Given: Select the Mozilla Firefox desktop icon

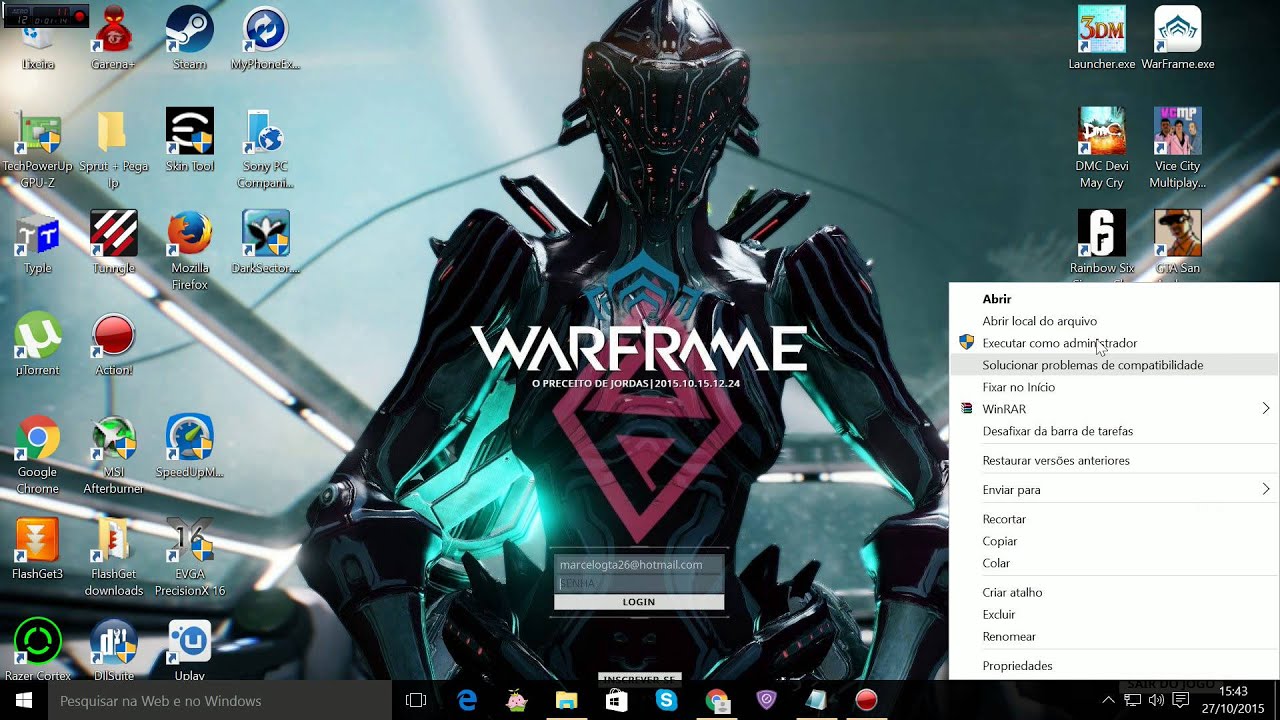Looking at the screenshot, I should pyautogui.click(x=189, y=250).
